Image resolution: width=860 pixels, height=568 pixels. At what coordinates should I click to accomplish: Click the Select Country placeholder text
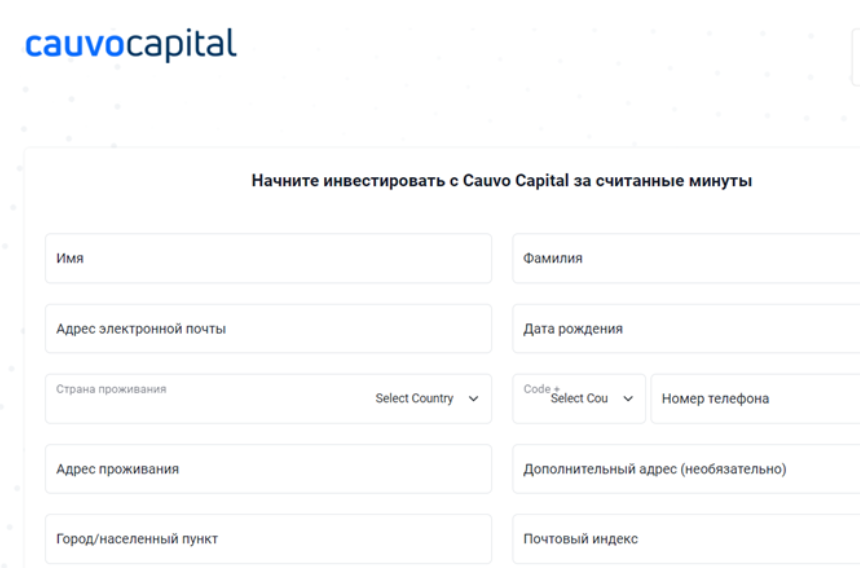[414, 399]
